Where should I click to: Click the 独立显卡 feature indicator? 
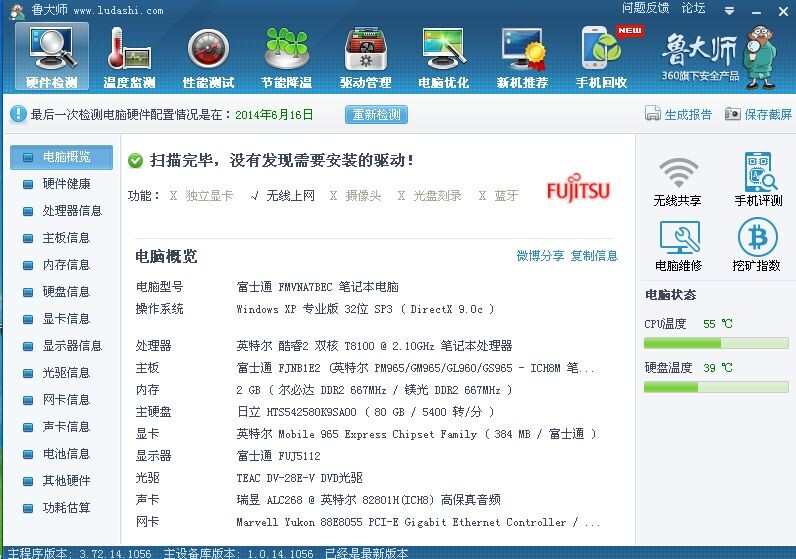tap(201, 195)
